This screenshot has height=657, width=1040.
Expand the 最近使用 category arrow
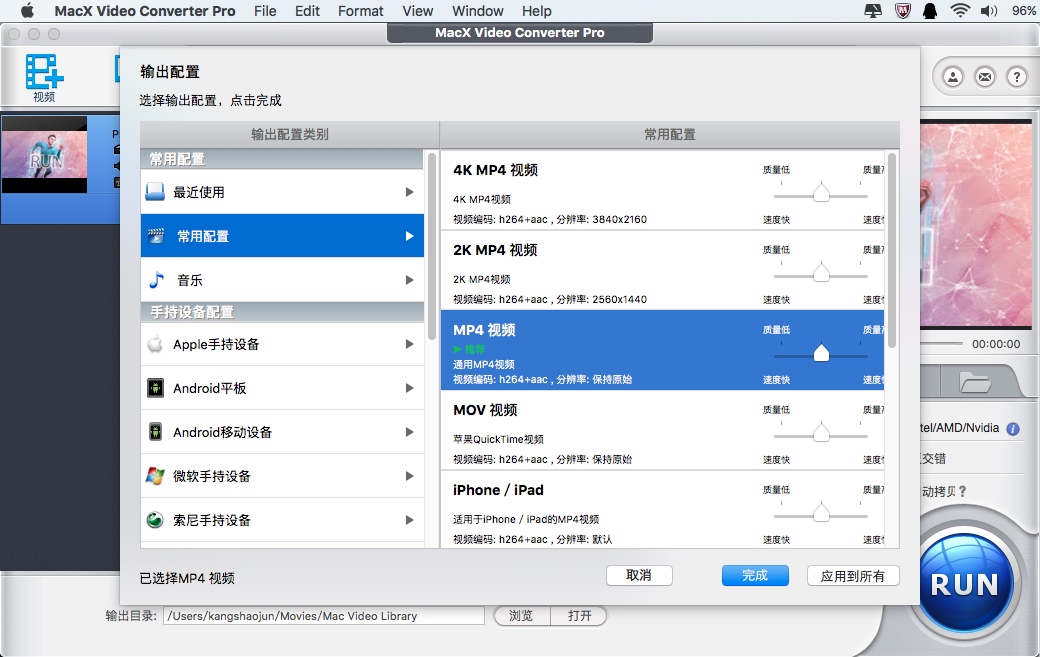point(409,192)
